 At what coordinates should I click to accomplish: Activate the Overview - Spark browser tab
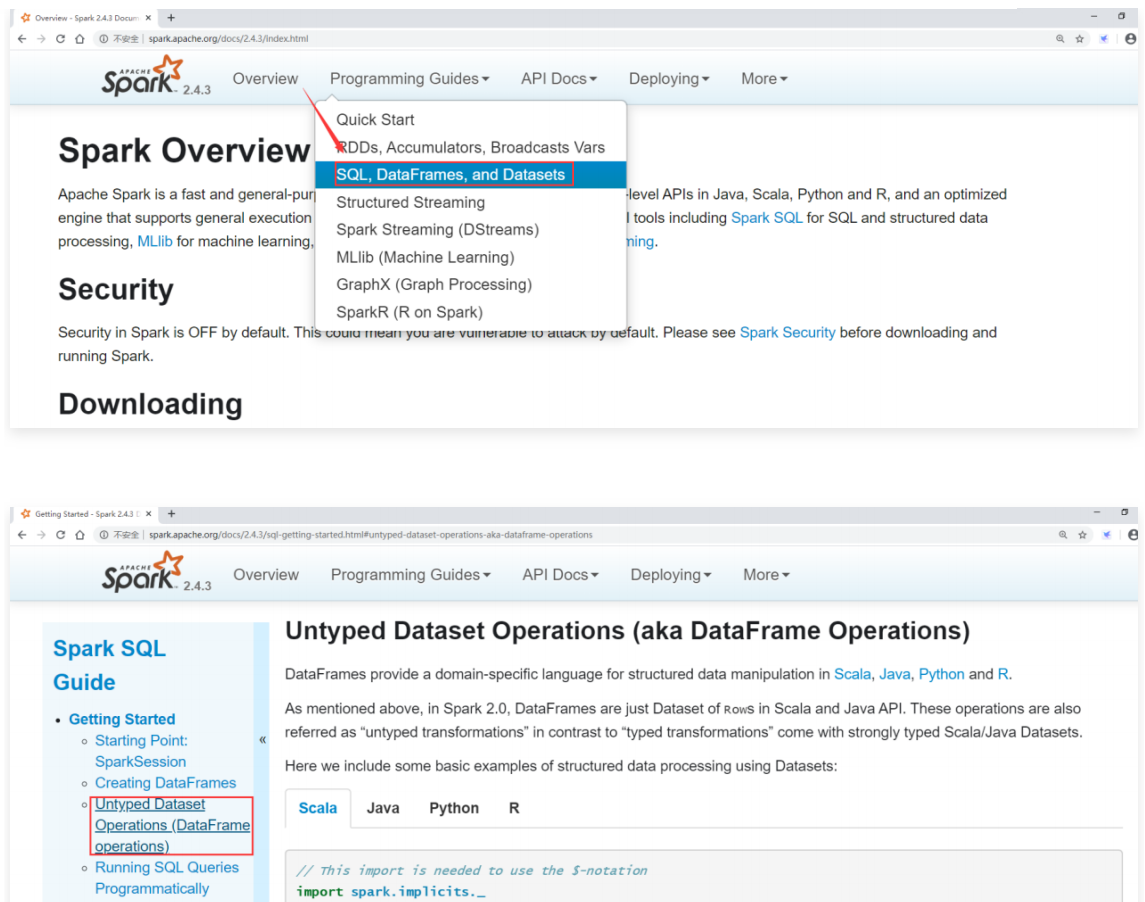pyautogui.click(x=86, y=18)
